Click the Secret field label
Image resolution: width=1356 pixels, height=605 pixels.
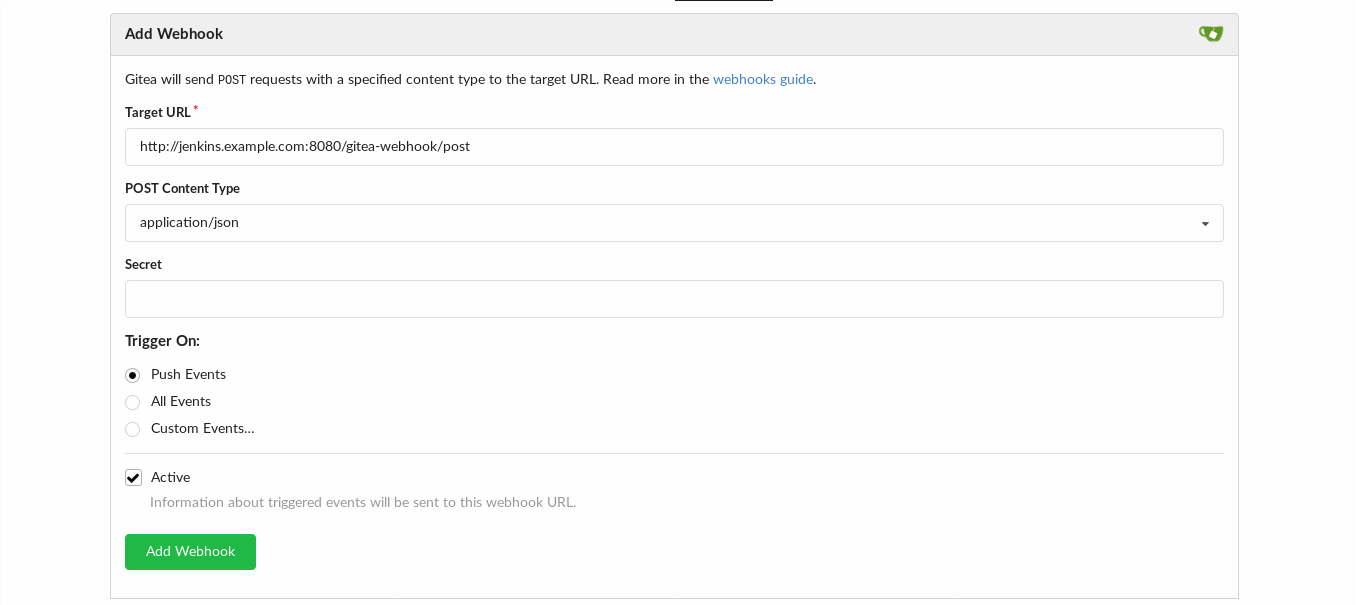coord(143,264)
